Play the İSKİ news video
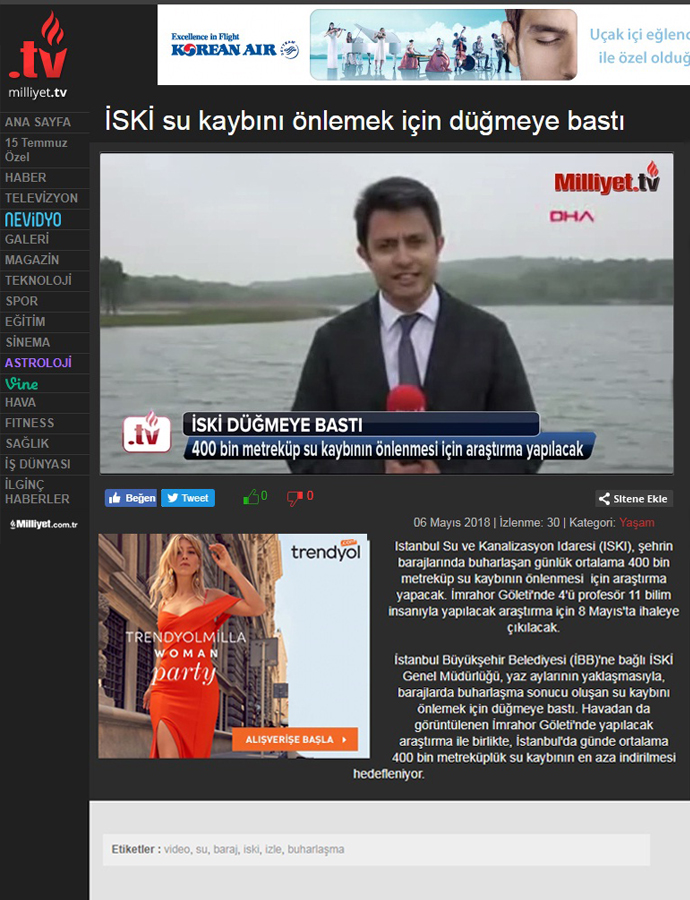 (386, 313)
